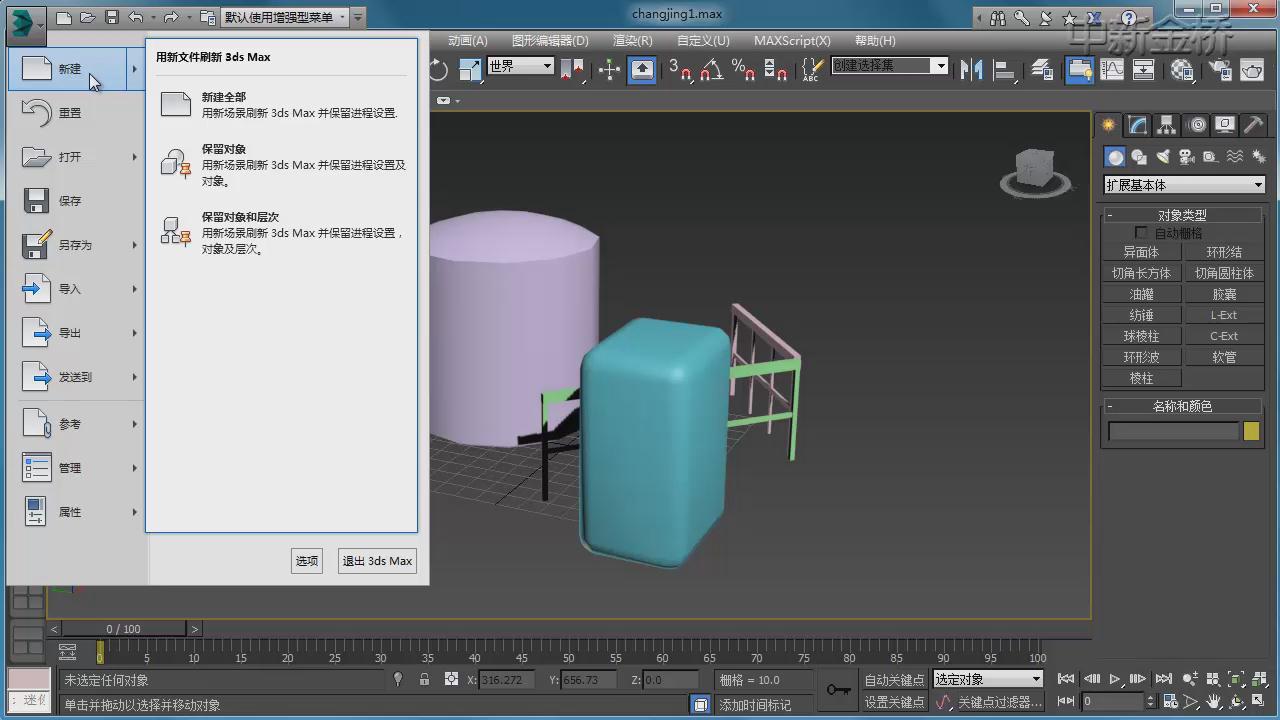Select the Space Warps category icon
This screenshot has width=1280, height=720.
[1234, 157]
